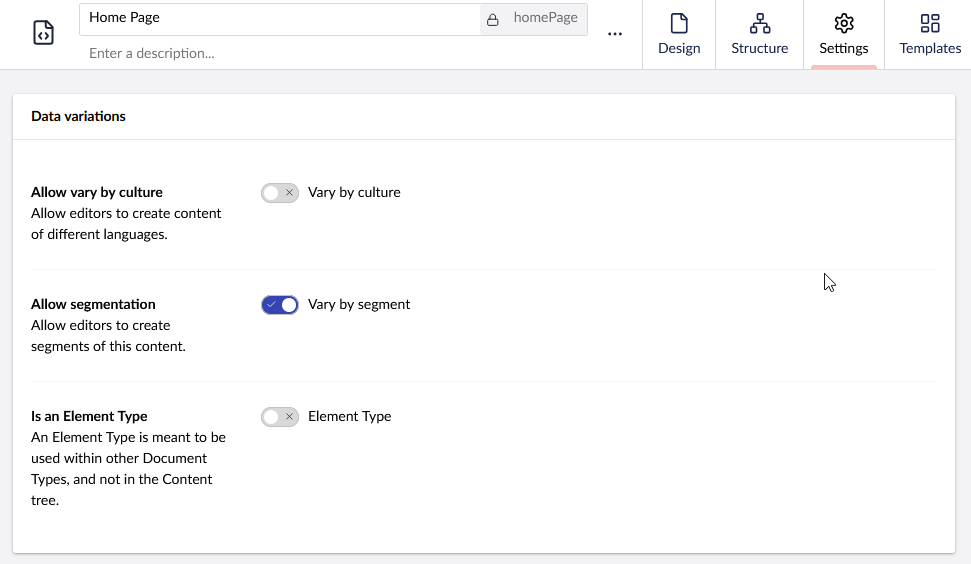Viewport: 971px width, 564px height.
Task: Click the Enter a description field
Action: coord(333,53)
